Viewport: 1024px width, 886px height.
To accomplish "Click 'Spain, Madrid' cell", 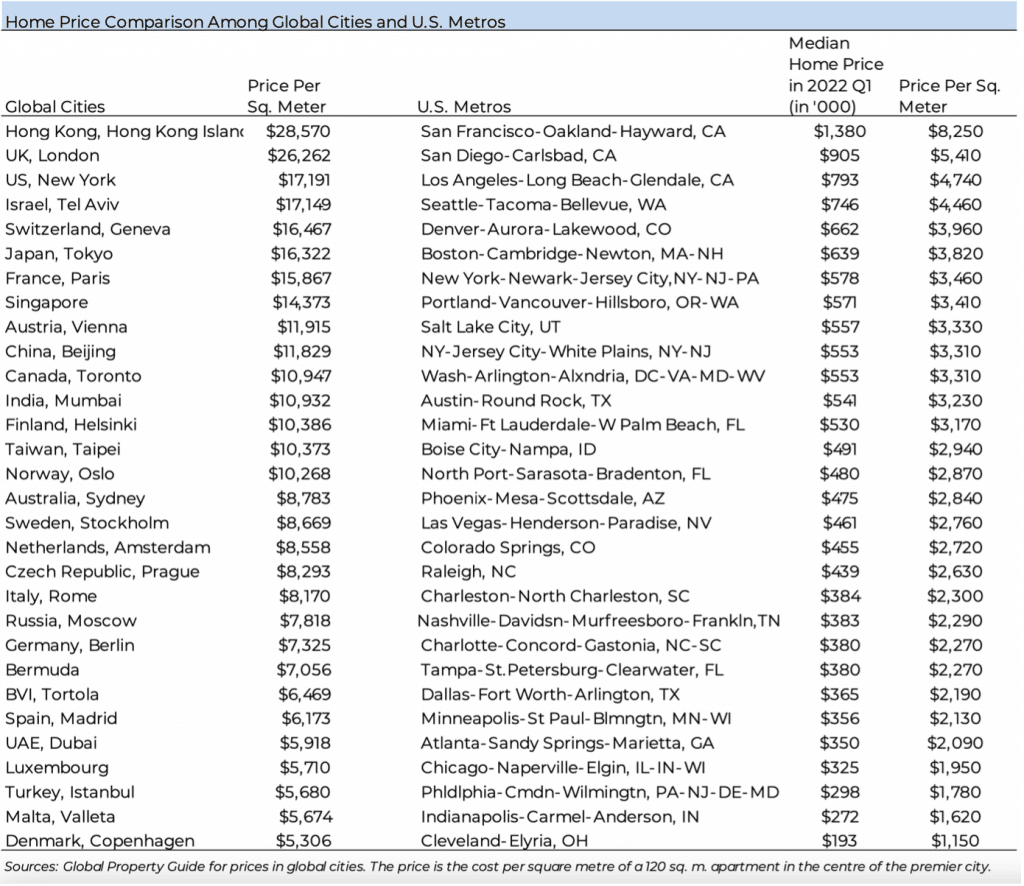I will pyautogui.click(x=61, y=719).
